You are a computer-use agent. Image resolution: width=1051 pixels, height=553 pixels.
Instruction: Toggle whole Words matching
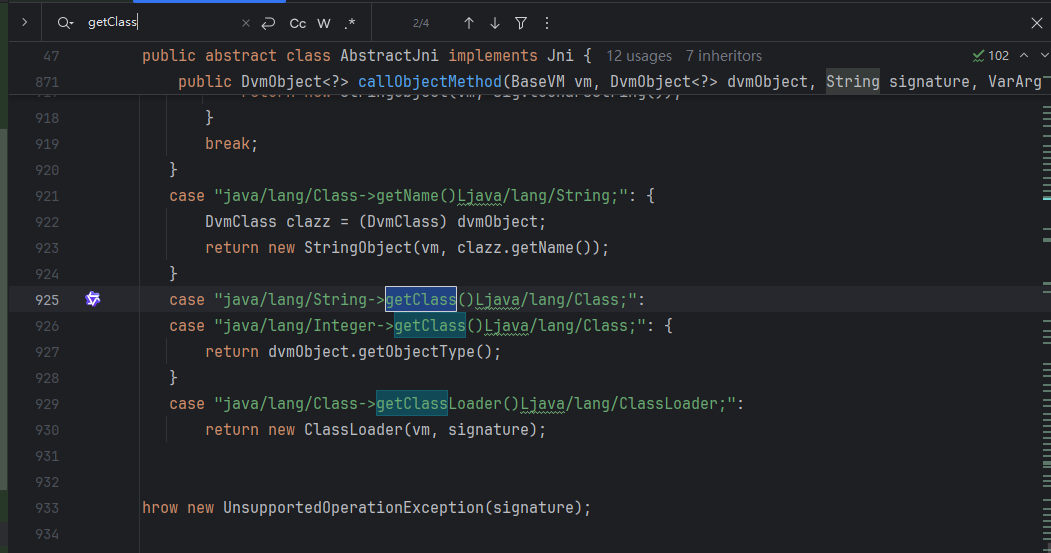tap(324, 23)
